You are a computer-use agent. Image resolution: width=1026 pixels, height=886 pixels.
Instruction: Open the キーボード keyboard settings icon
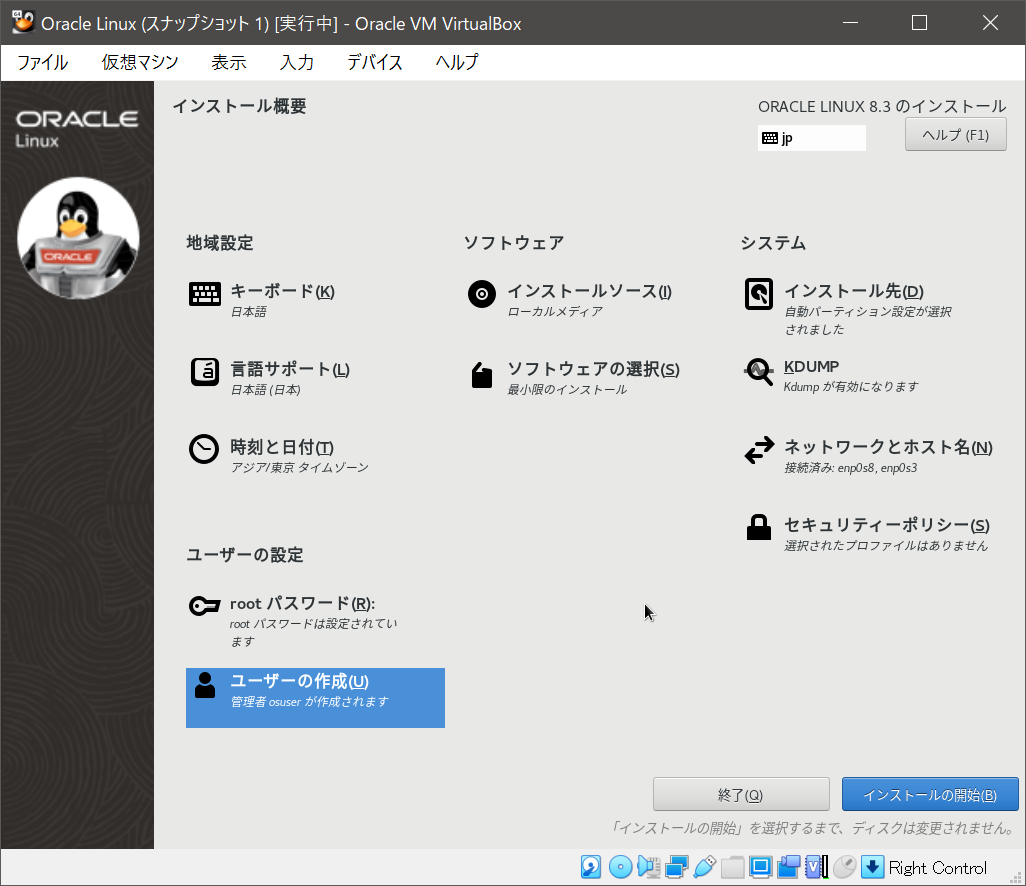pos(205,294)
